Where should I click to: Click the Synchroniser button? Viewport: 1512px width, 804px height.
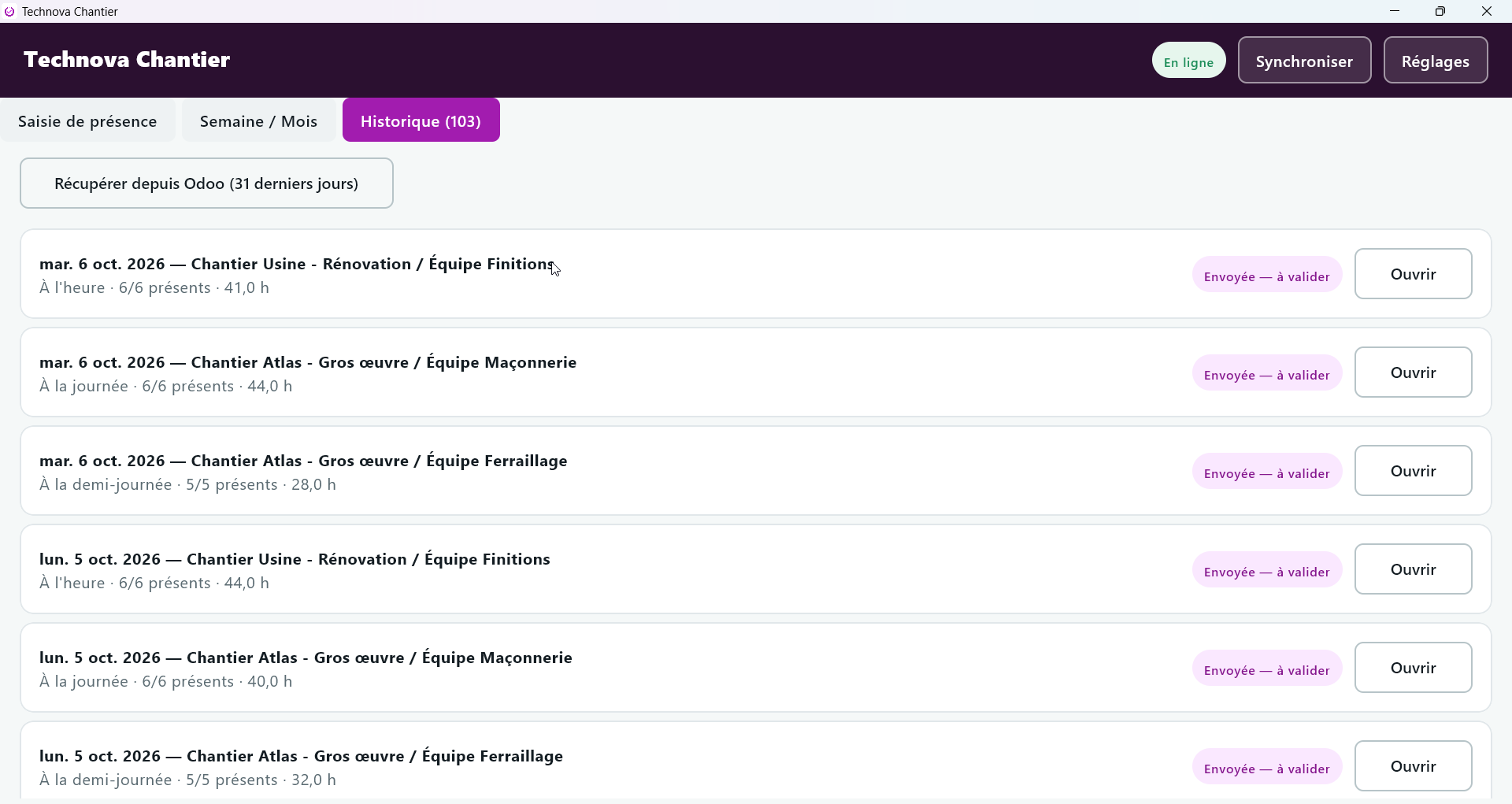tap(1304, 61)
